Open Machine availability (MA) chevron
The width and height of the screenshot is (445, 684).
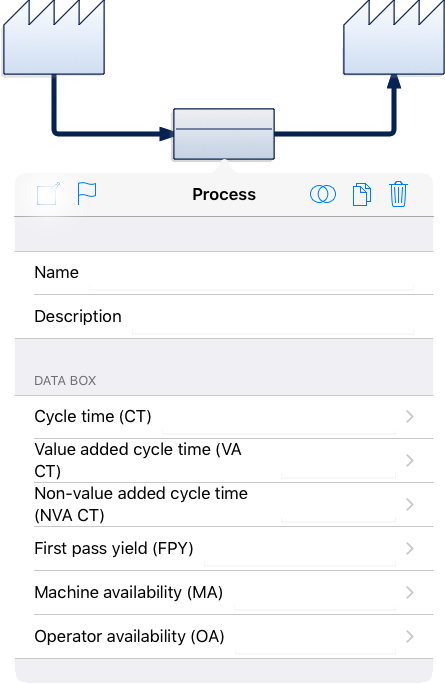[410, 593]
